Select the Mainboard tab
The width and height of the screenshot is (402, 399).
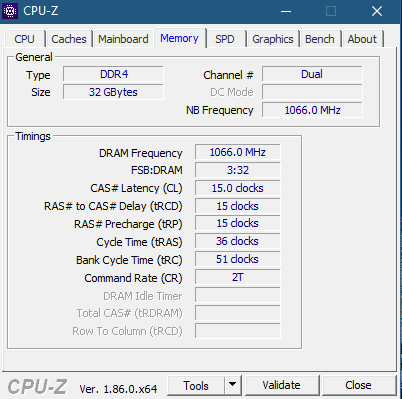click(123, 39)
